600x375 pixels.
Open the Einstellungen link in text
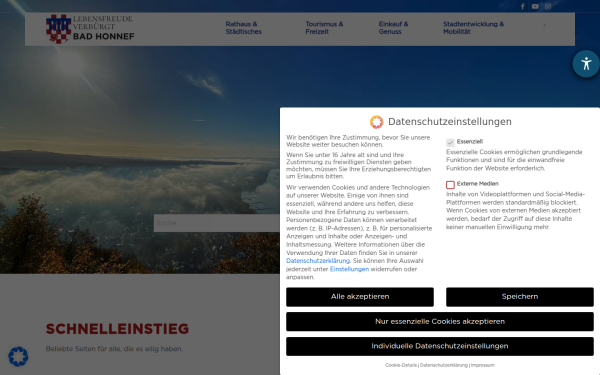pyautogui.click(x=349, y=269)
